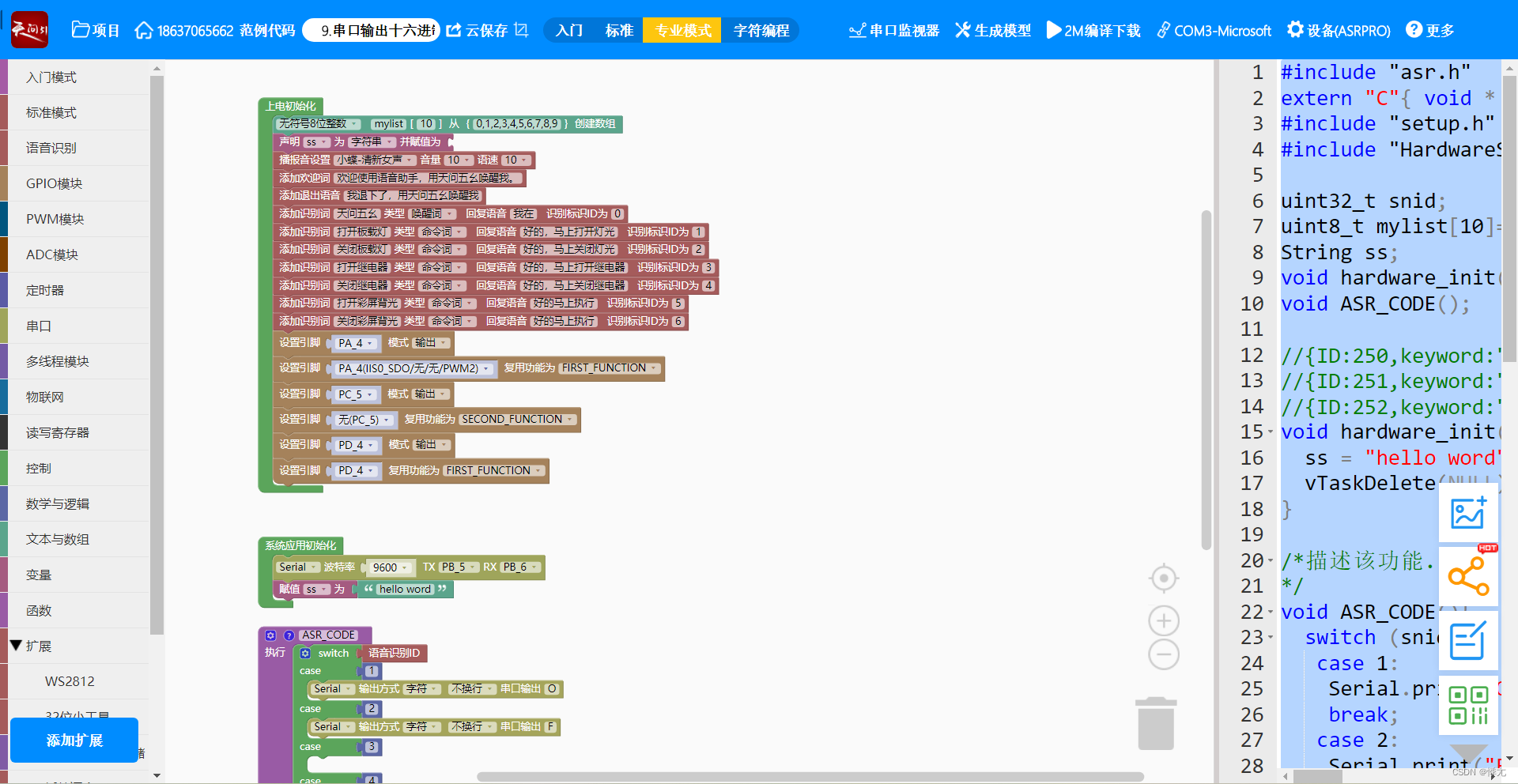This screenshot has width=1518, height=784.
Task: Open the PC_5 pin dropdown
Action: click(x=355, y=394)
